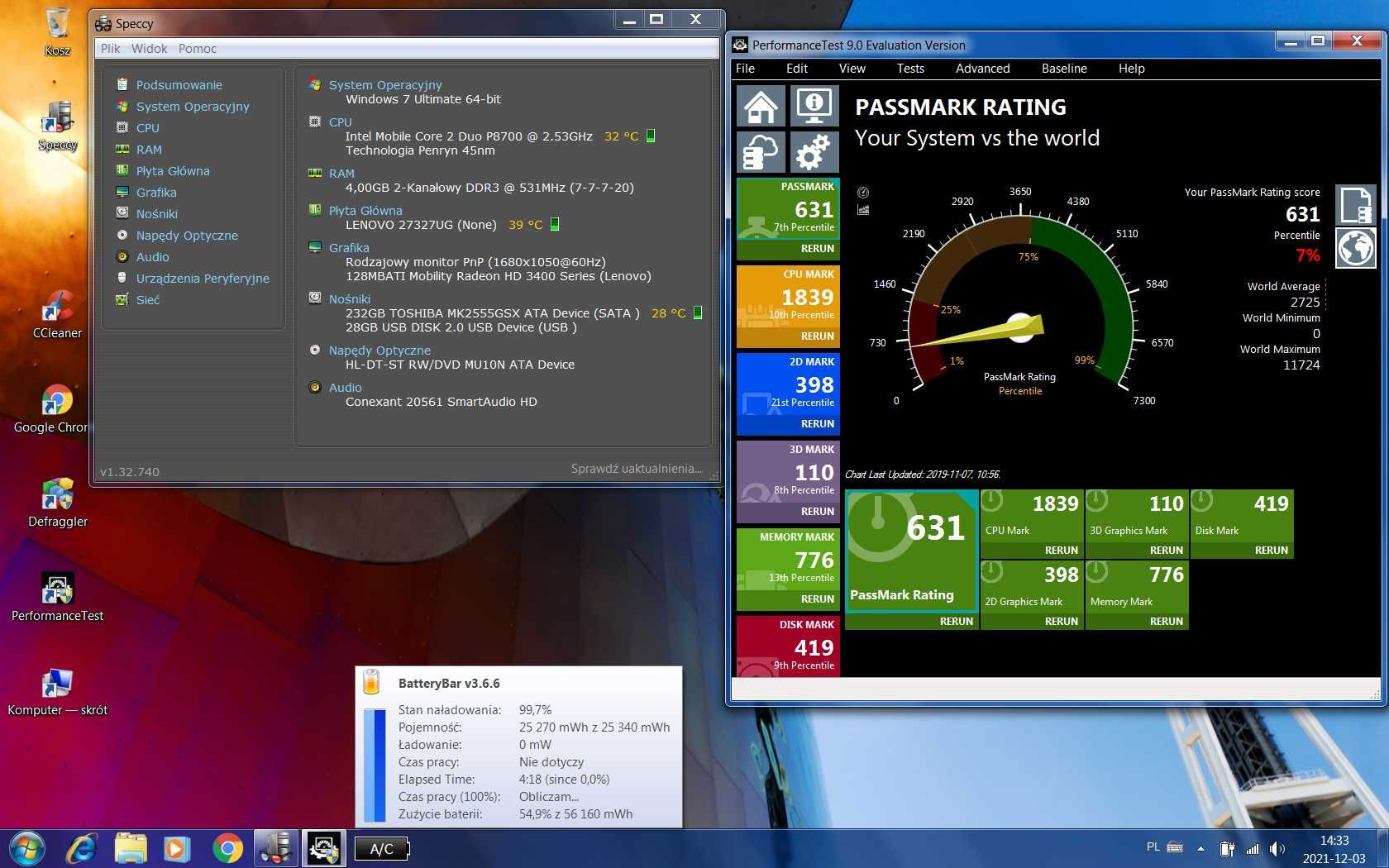Select Napędy Optyczne in Speccy sidebar
This screenshot has width=1389, height=868.
(187, 236)
